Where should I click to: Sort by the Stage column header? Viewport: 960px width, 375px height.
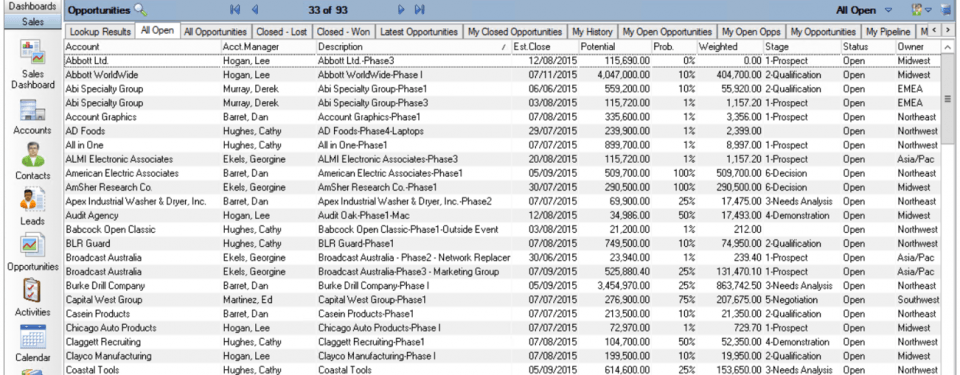tap(802, 47)
